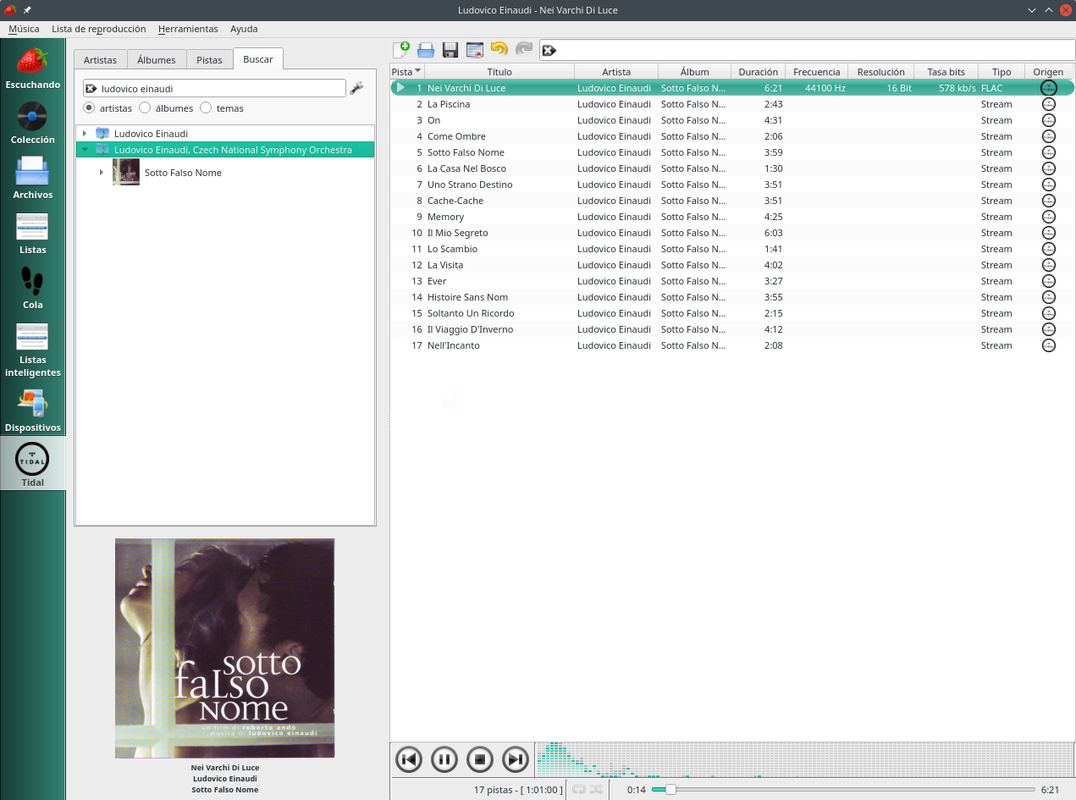Image resolution: width=1076 pixels, height=800 pixels.
Task: Click origin icon of La Piscina row
Action: point(1049,104)
